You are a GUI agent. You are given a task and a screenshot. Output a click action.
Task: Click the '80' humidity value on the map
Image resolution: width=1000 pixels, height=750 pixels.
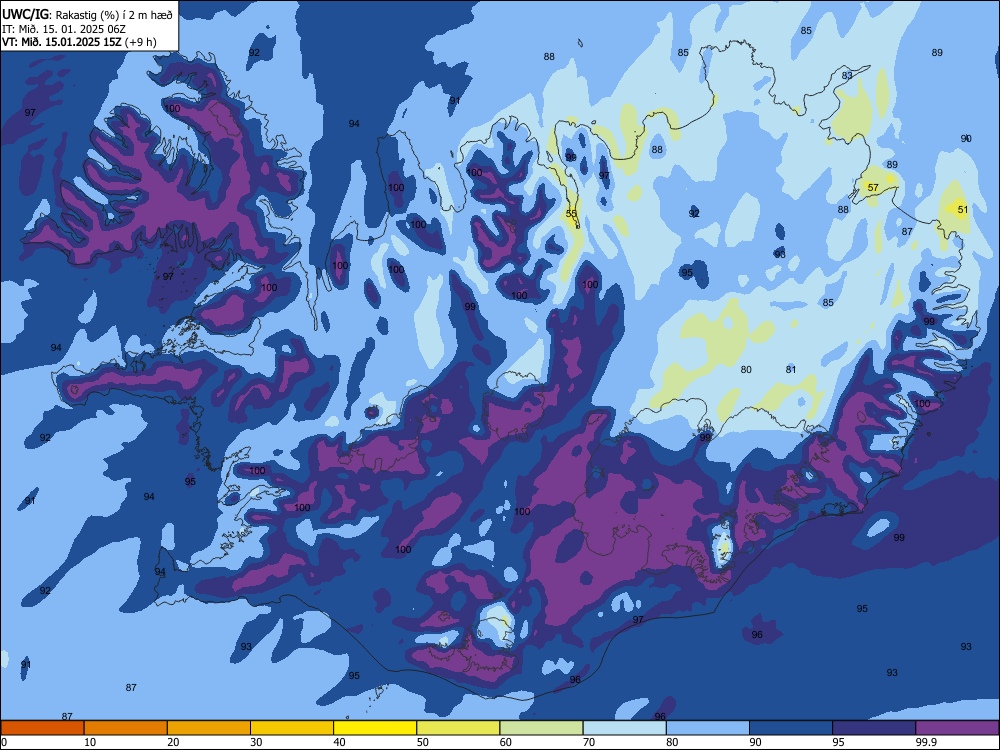click(x=746, y=370)
